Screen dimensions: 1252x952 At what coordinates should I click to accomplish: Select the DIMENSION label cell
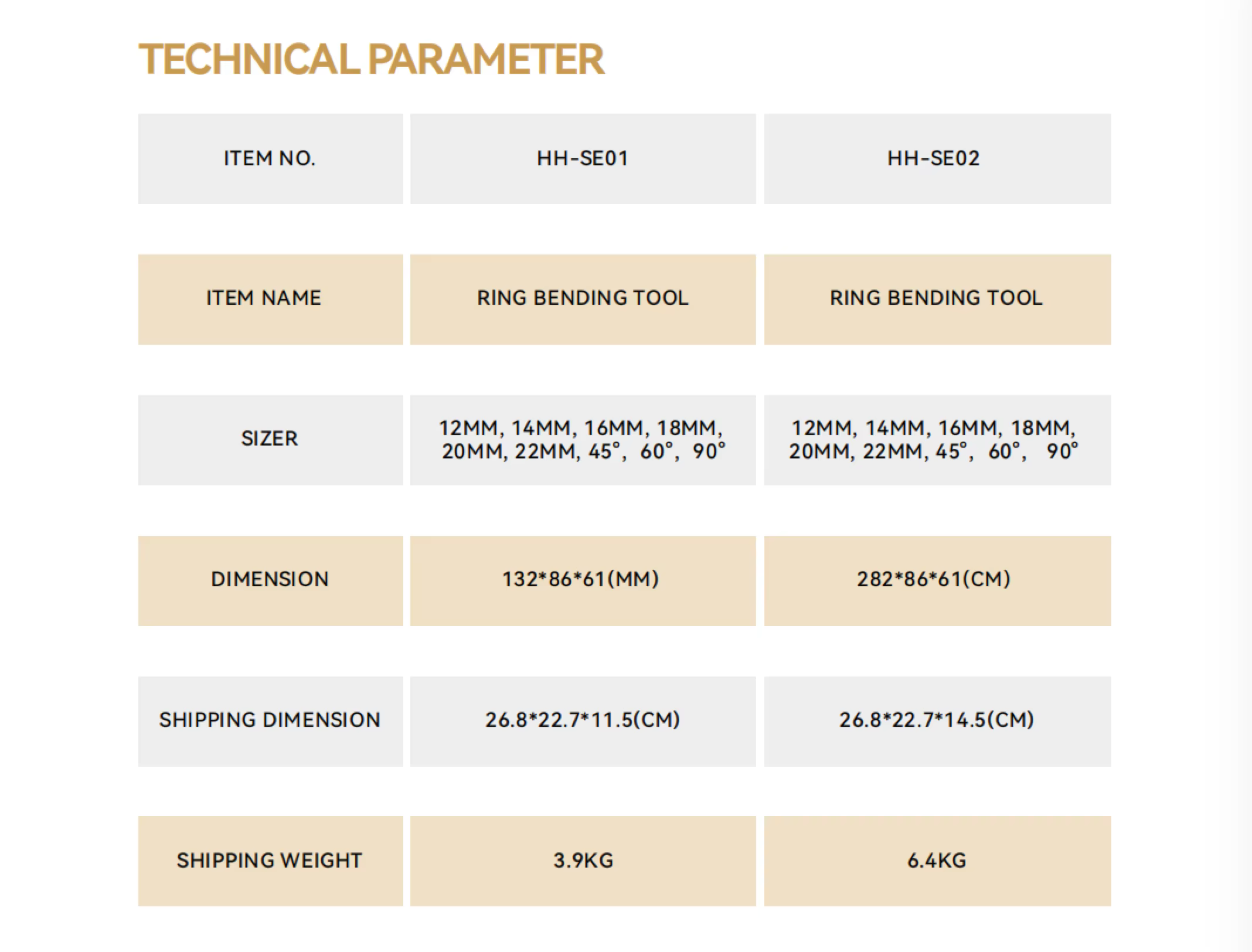click(271, 581)
